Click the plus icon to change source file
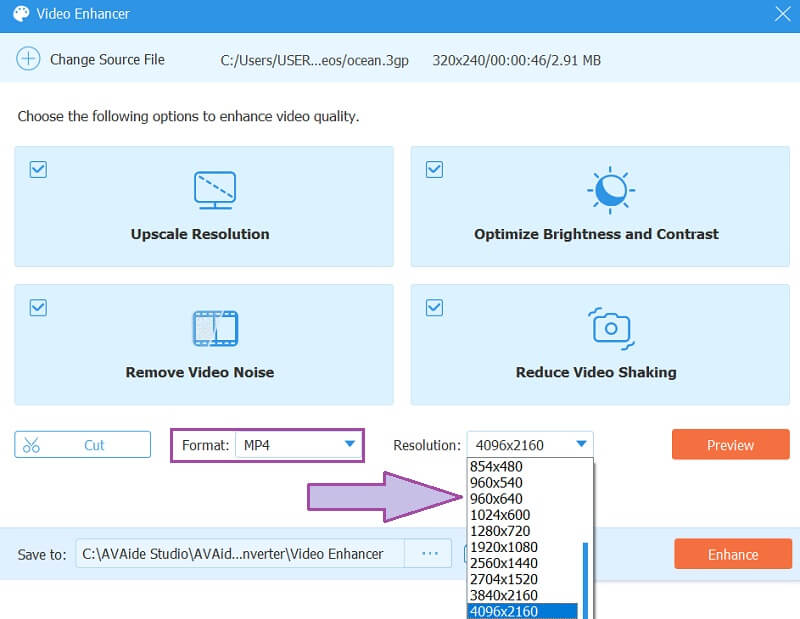The width and height of the screenshot is (800, 619). pos(28,59)
